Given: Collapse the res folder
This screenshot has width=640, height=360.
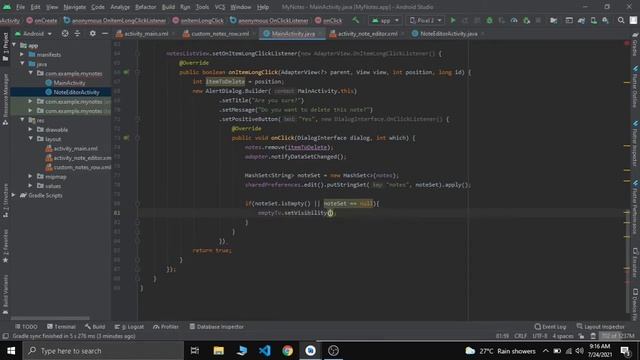Looking at the screenshot, I should (x=22, y=120).
